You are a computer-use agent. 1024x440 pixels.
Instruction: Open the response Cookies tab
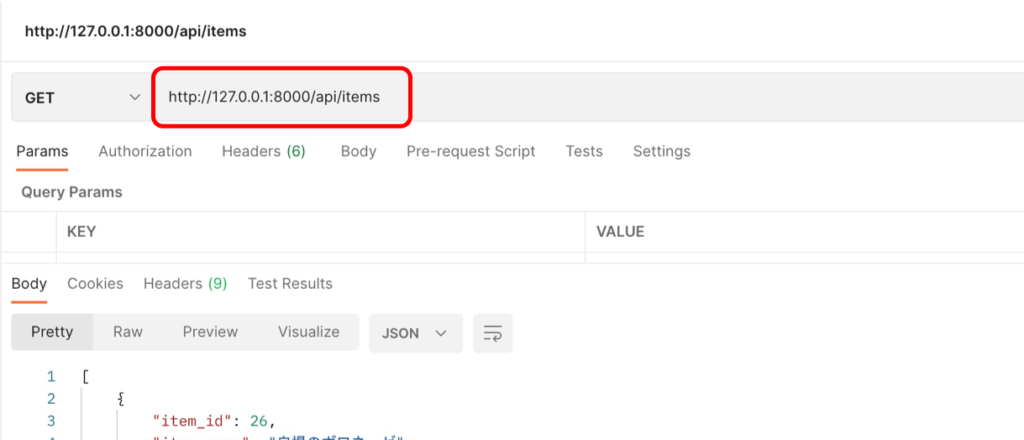coord(95,283)
